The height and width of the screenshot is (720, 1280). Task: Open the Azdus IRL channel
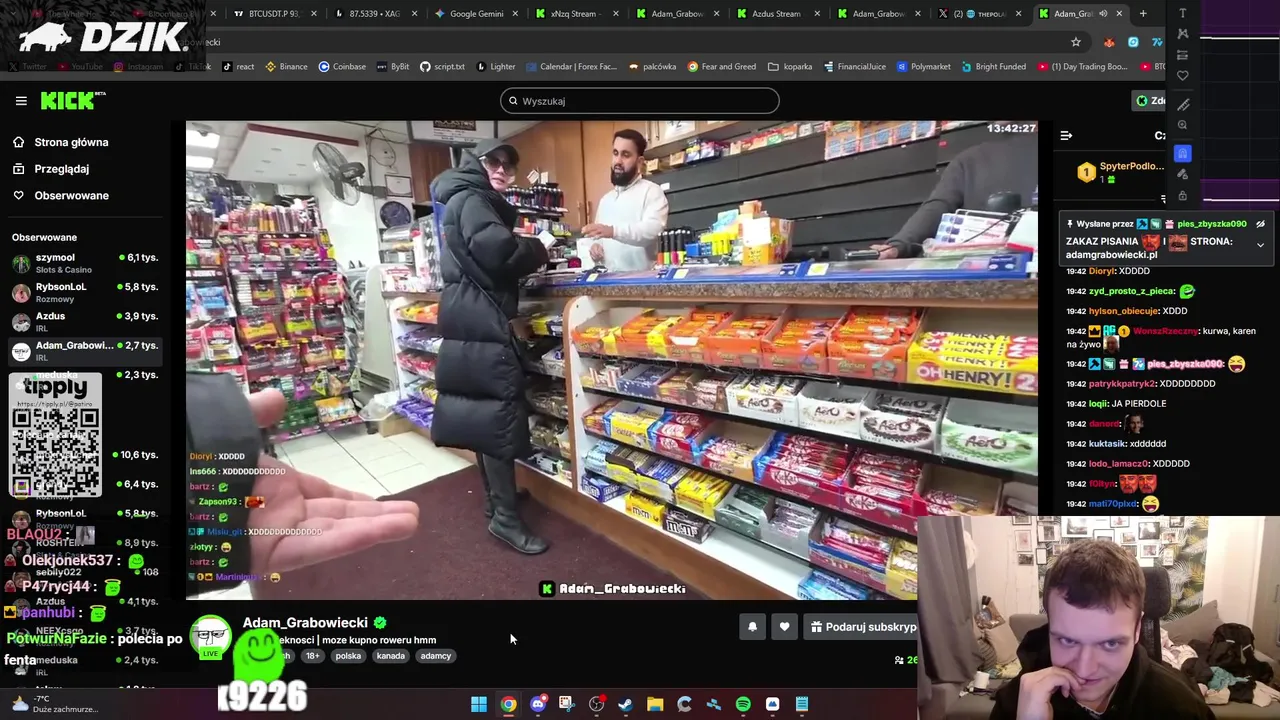pyautogui.click(x=85, y=321)
